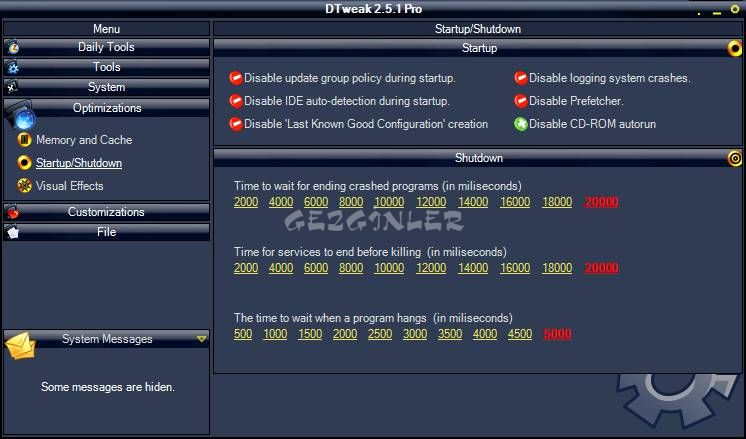Set services end time to 12000

pos(431,268)
